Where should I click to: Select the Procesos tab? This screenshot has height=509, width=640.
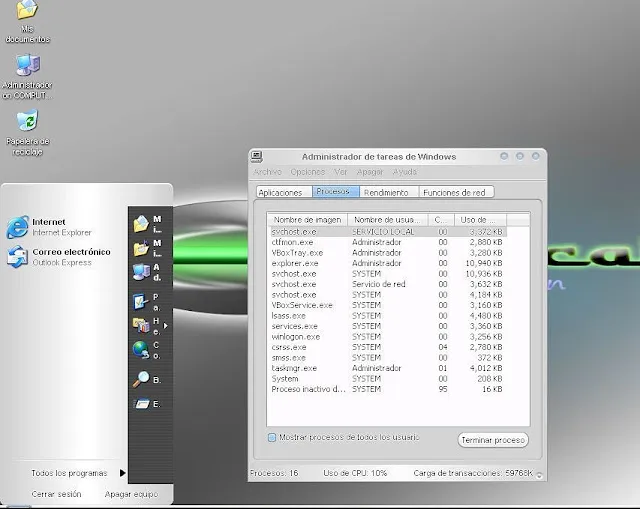point(336,191)
